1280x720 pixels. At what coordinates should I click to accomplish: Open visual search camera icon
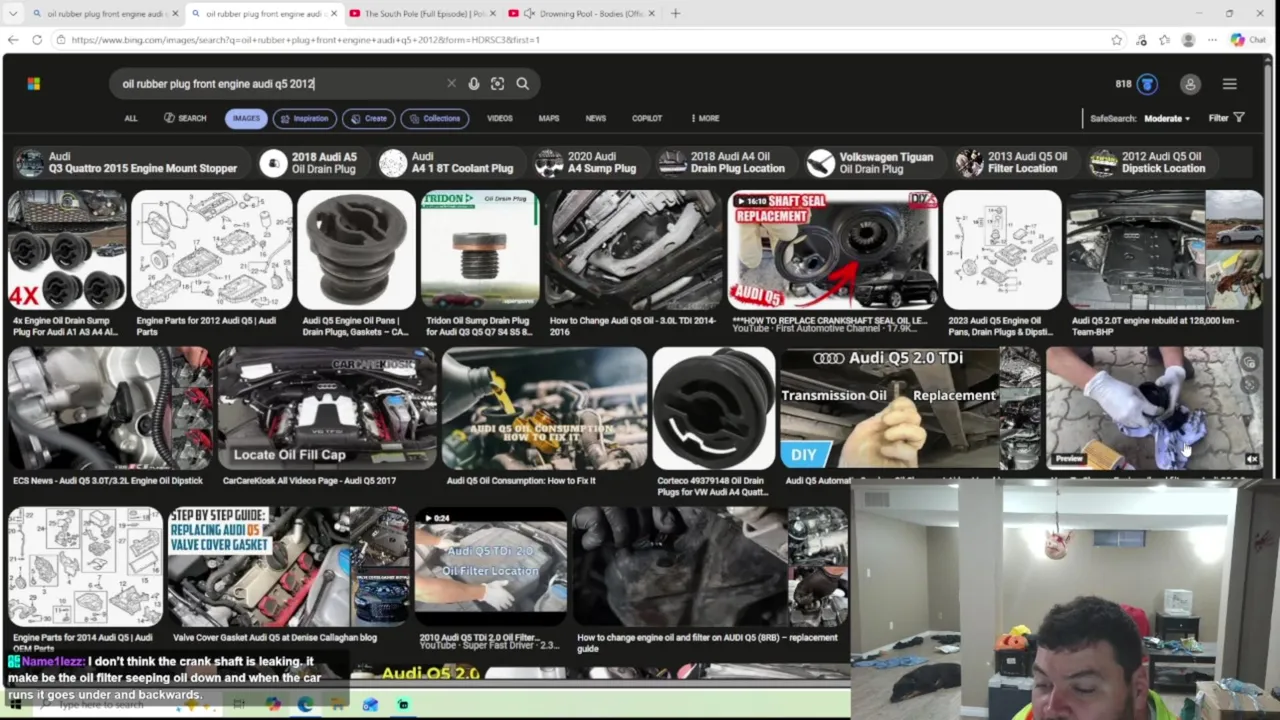point(497,84)
